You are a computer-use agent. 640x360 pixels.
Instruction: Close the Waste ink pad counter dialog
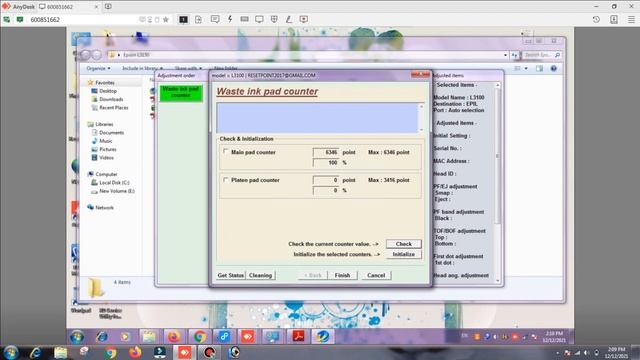point(420,75)
